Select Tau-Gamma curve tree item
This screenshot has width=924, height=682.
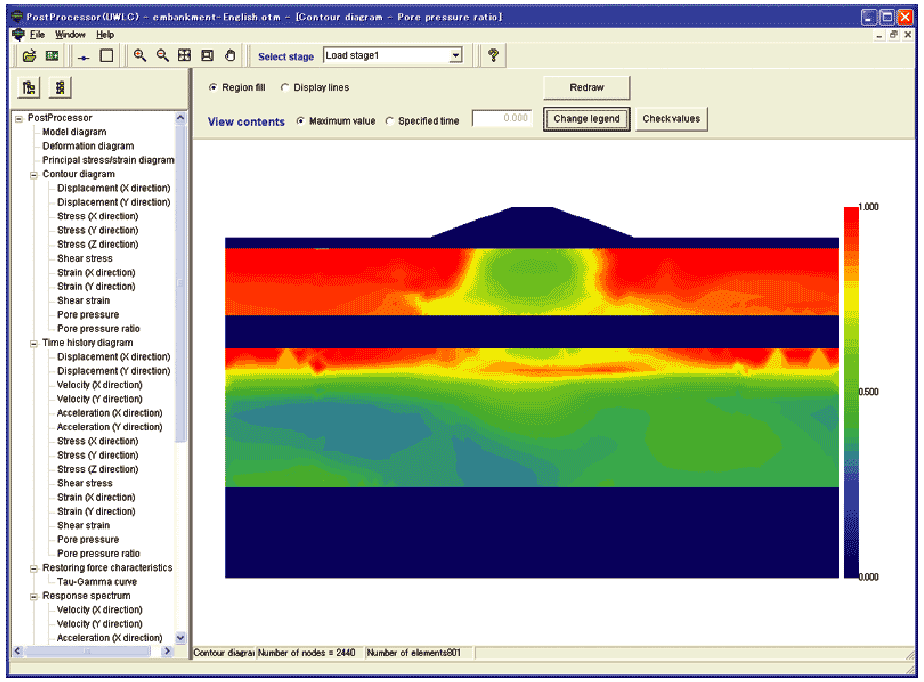97,582
